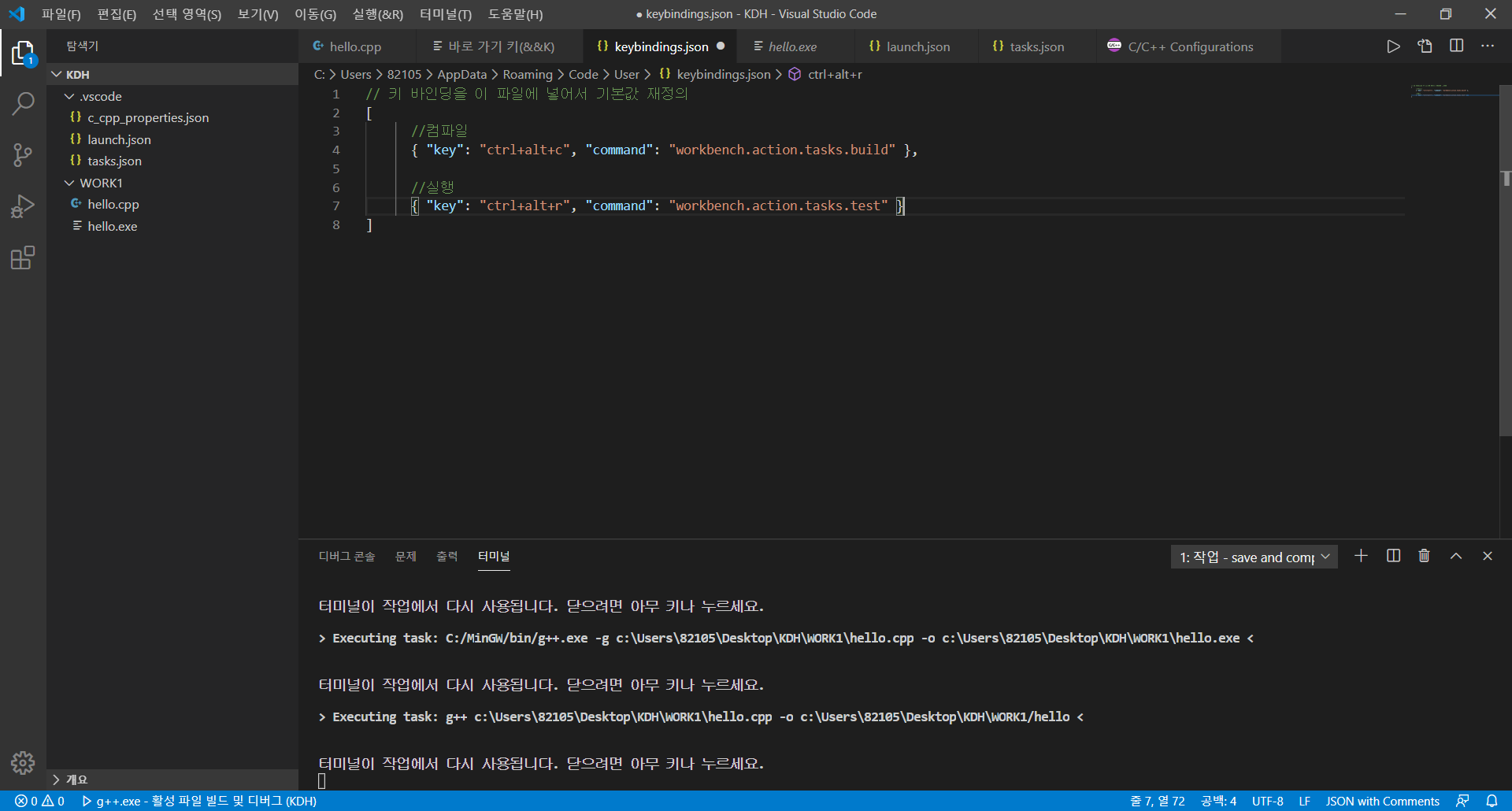The height and width of the screenshot is (811, 1512).
Task: Open the Search view in activity bar
Action: pos(23,104)
